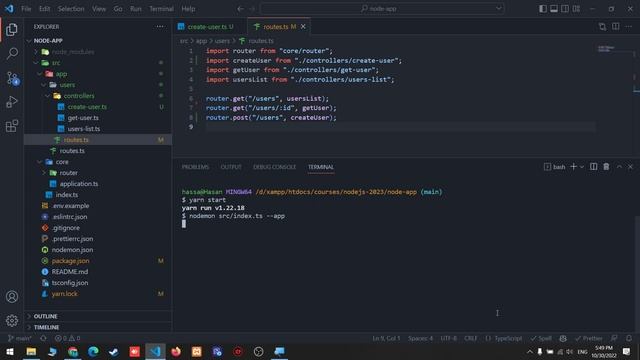Open the Terminal menu in menu bar
The height and width of the screenshot is (360, 640).
(161, 9)
